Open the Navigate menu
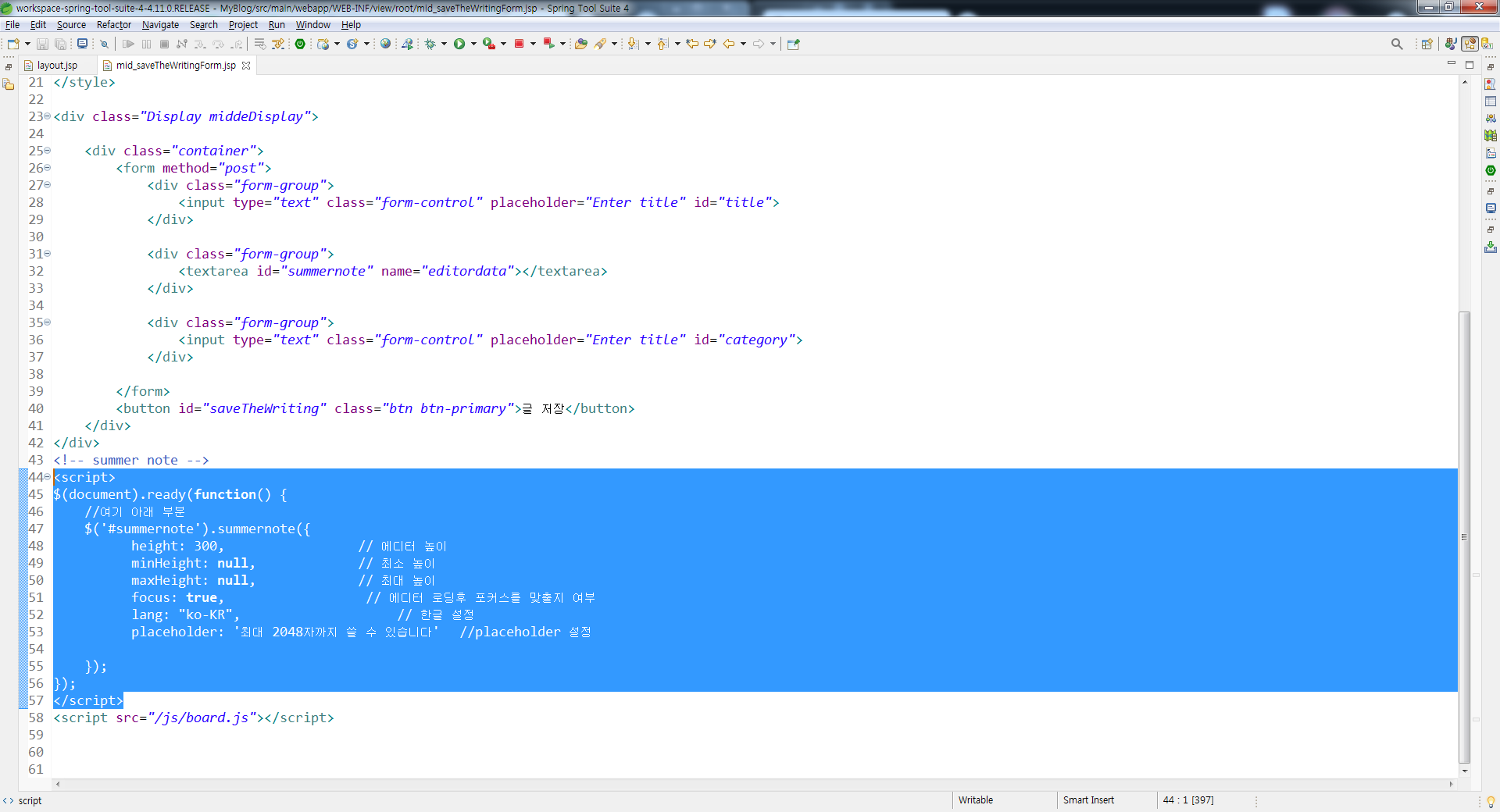Screen dimensions: 1500x812 tap(160, 25)
